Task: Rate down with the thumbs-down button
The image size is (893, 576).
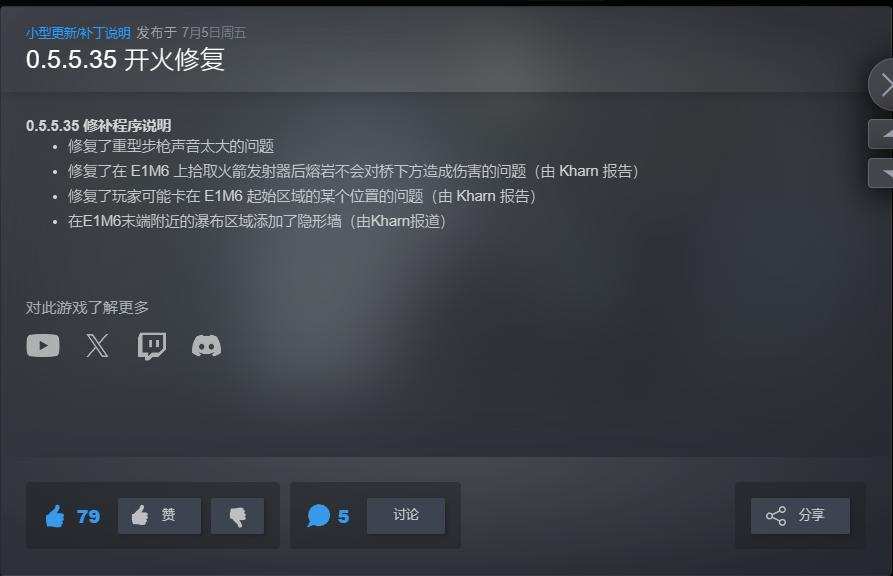Action: [x=237, y=516]
